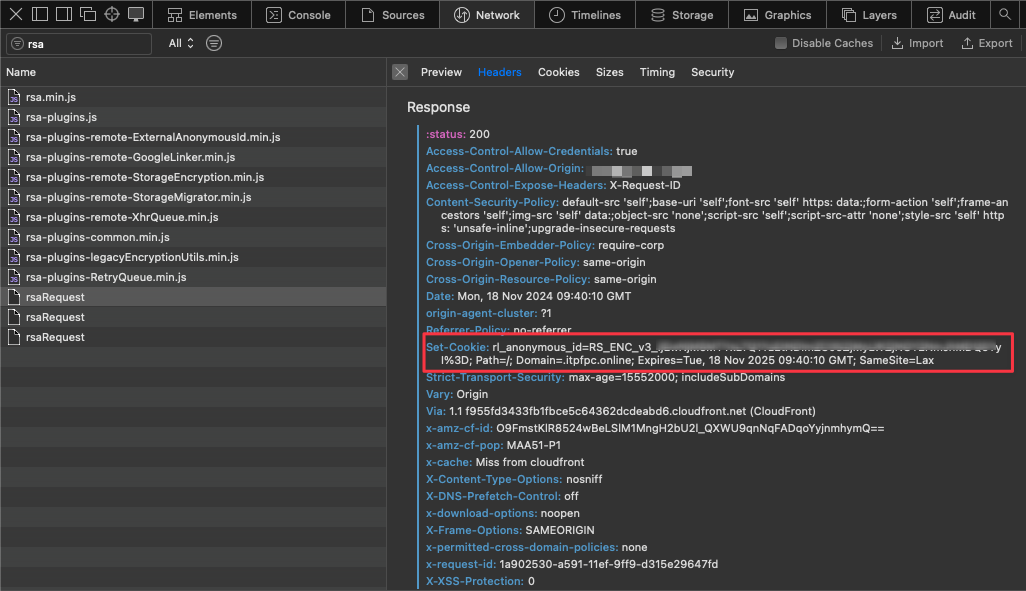
Task: Open the Console tab
Action: pyautogui.click(x=298, y=14)
